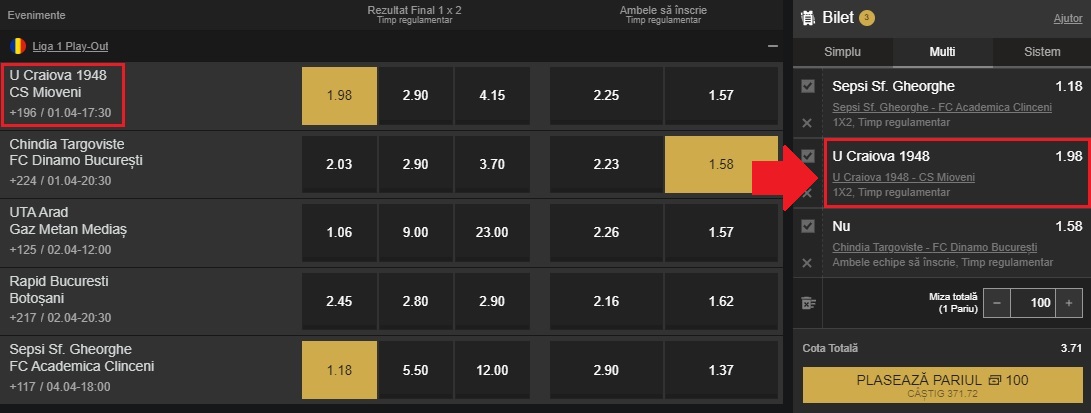Open the Ajutor help link
This screenshot has height=413, width=1091.
[x=1067, y=19]
